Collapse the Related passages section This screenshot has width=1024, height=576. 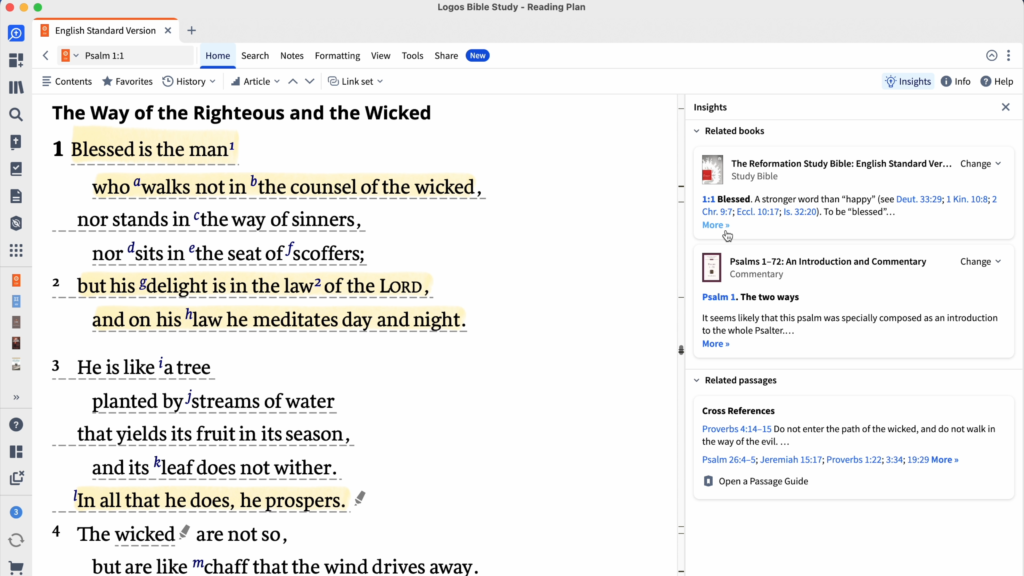696,380
